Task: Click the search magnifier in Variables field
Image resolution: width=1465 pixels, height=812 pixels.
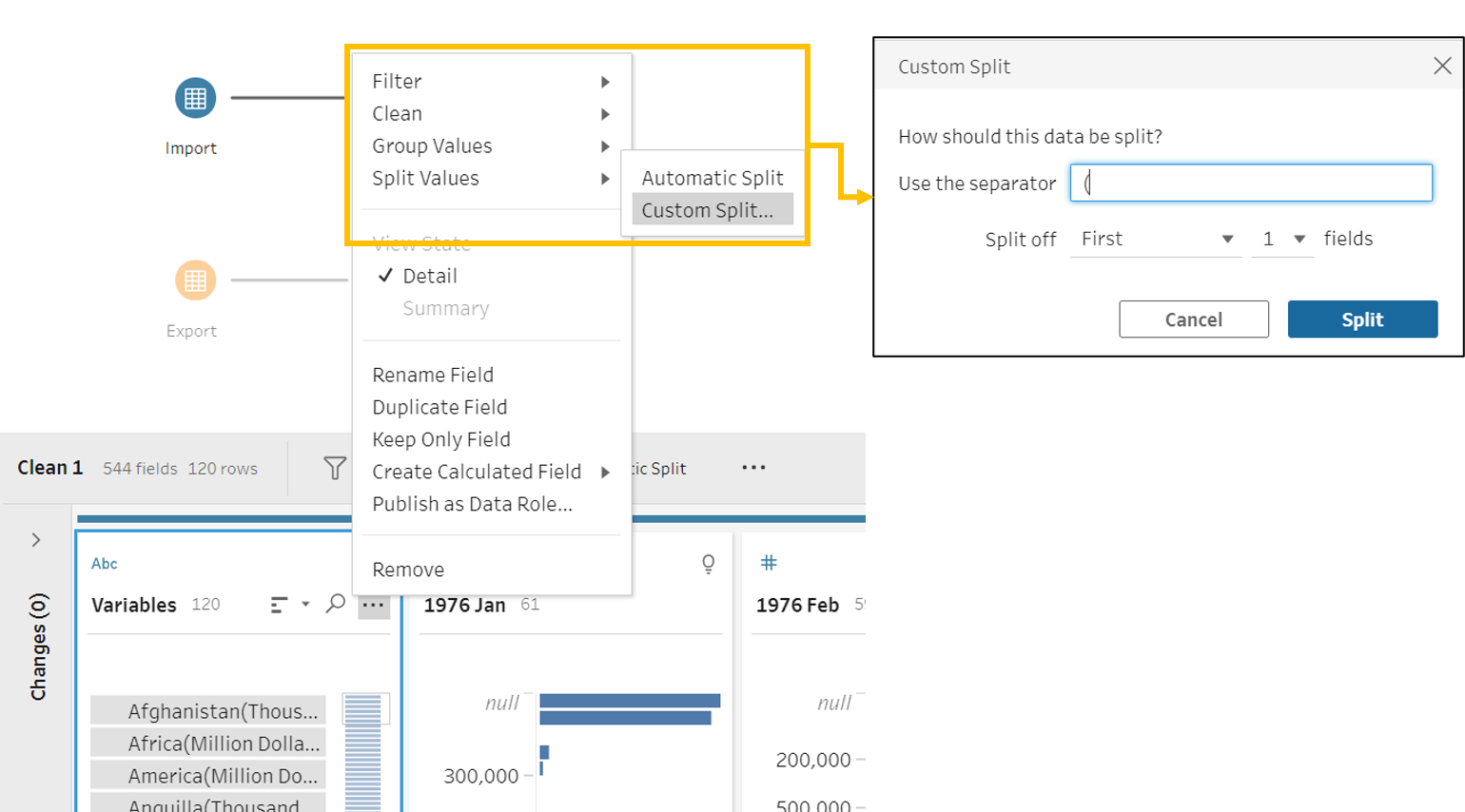Action: click(x=335, y=604)
